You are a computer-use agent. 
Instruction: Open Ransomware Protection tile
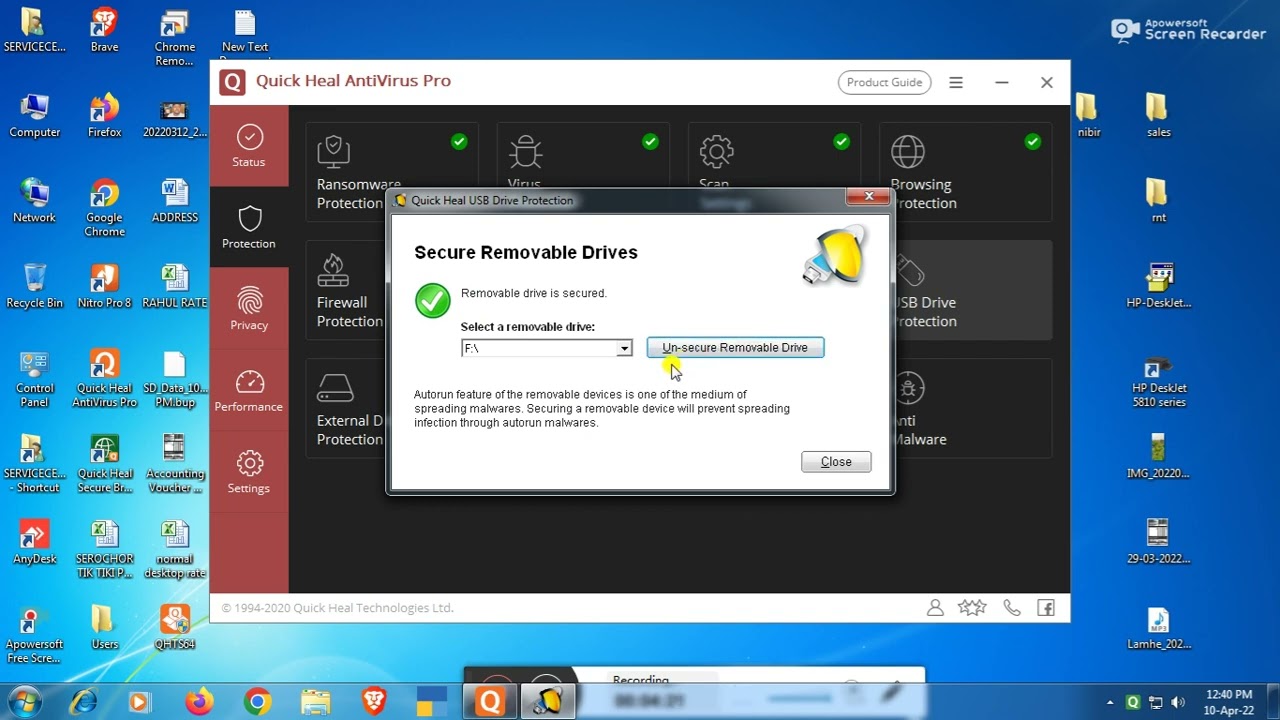point(393,171)
